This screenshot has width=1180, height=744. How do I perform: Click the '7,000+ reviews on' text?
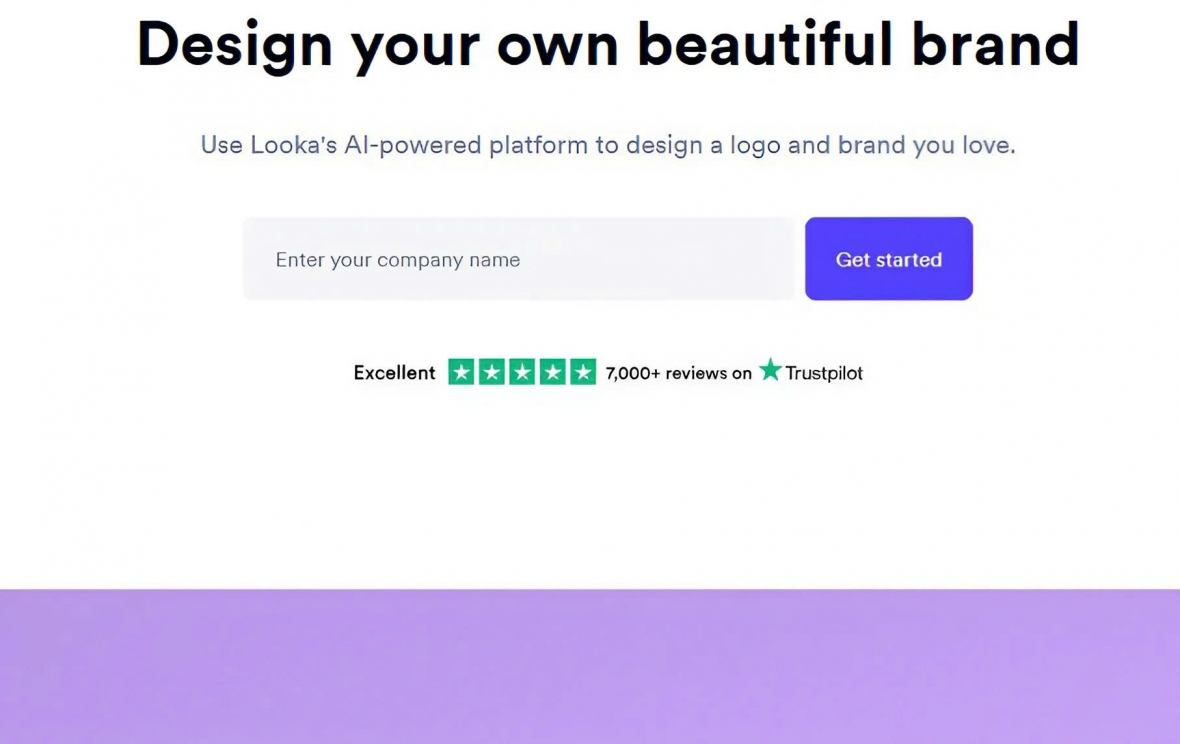coord(679,373)
